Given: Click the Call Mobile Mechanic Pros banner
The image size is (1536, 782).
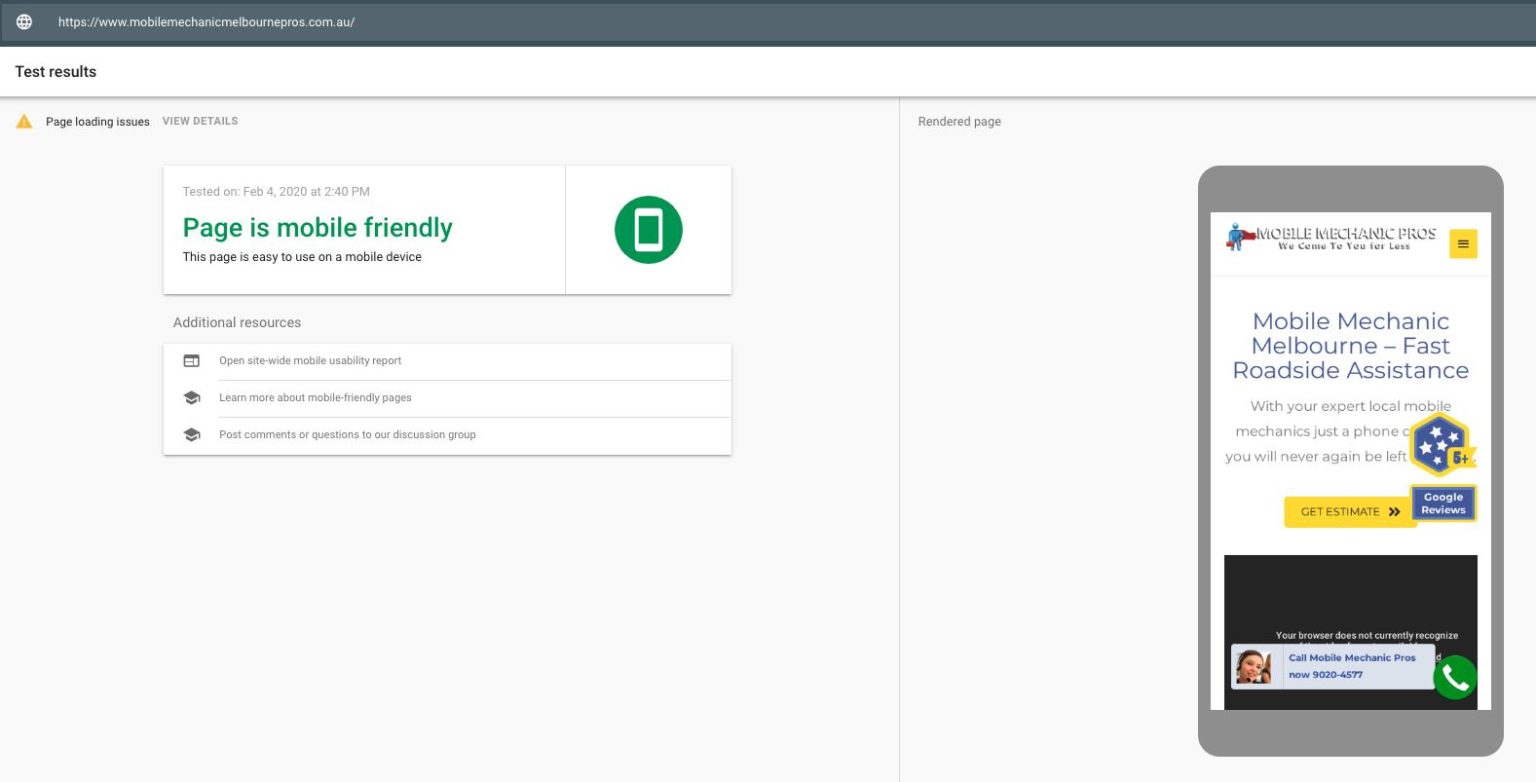Looking at the screenshot, I should pos(1352,666).
